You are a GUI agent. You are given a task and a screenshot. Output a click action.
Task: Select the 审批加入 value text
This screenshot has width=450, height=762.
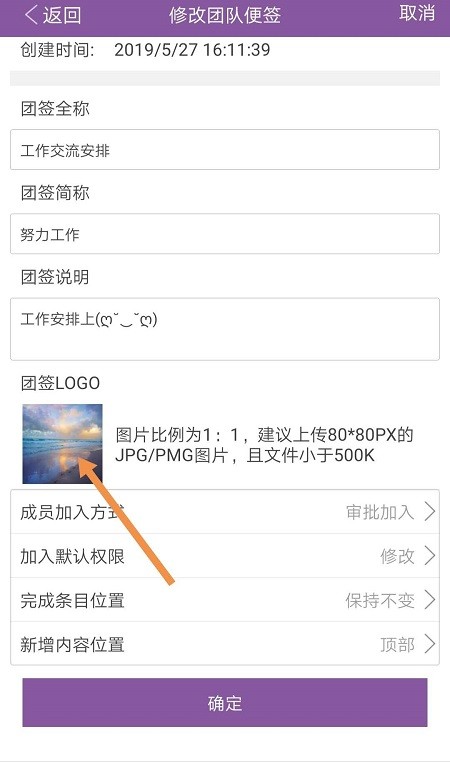pyautogui.click(x=380, y=512)
